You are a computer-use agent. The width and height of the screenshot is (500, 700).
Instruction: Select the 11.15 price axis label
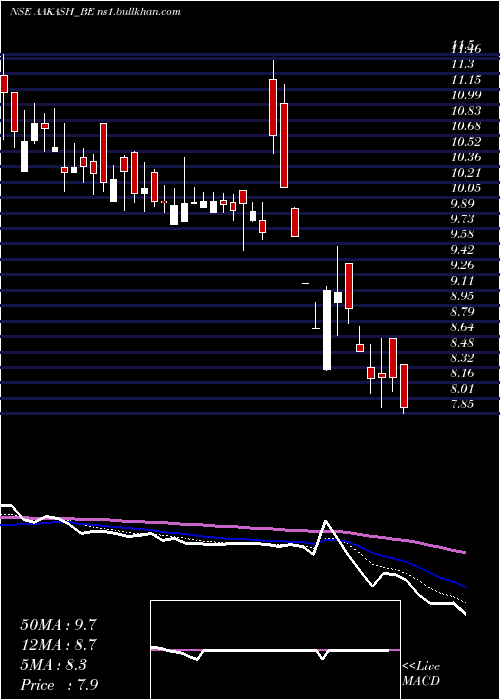coord(466,80)
